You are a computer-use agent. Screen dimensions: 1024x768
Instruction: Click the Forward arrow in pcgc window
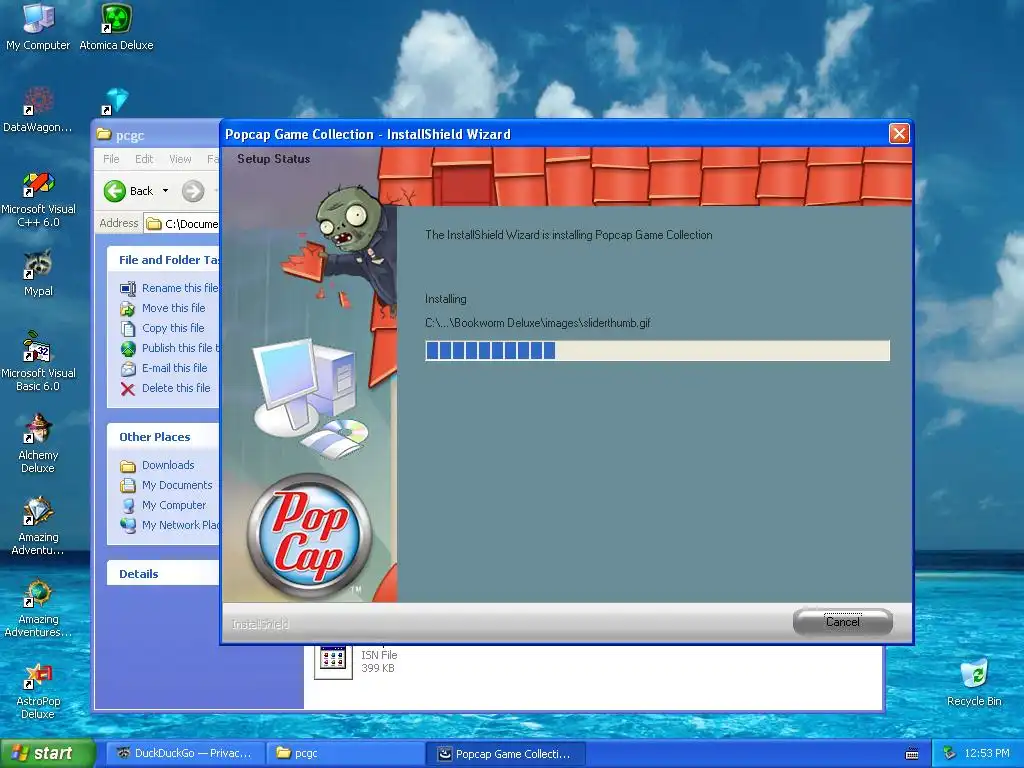[193, 191]
